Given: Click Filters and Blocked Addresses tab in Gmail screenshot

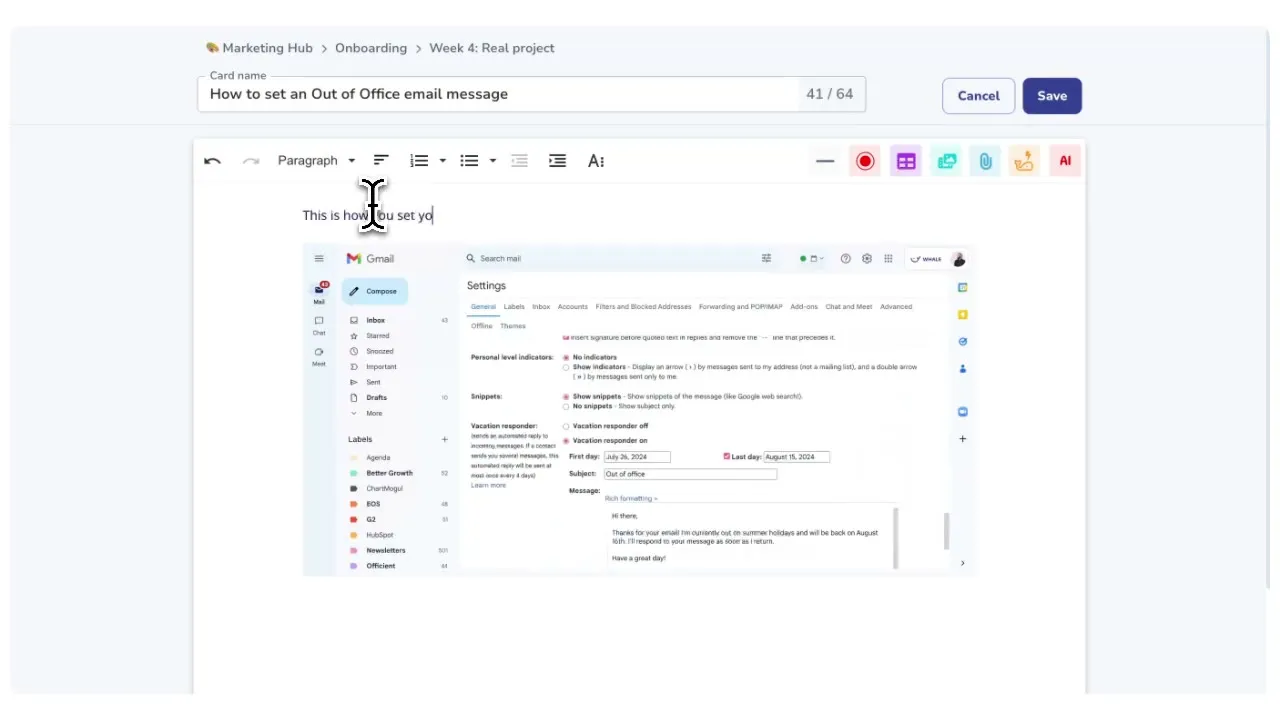Looking at the screenshot, I should click(643, 307).
